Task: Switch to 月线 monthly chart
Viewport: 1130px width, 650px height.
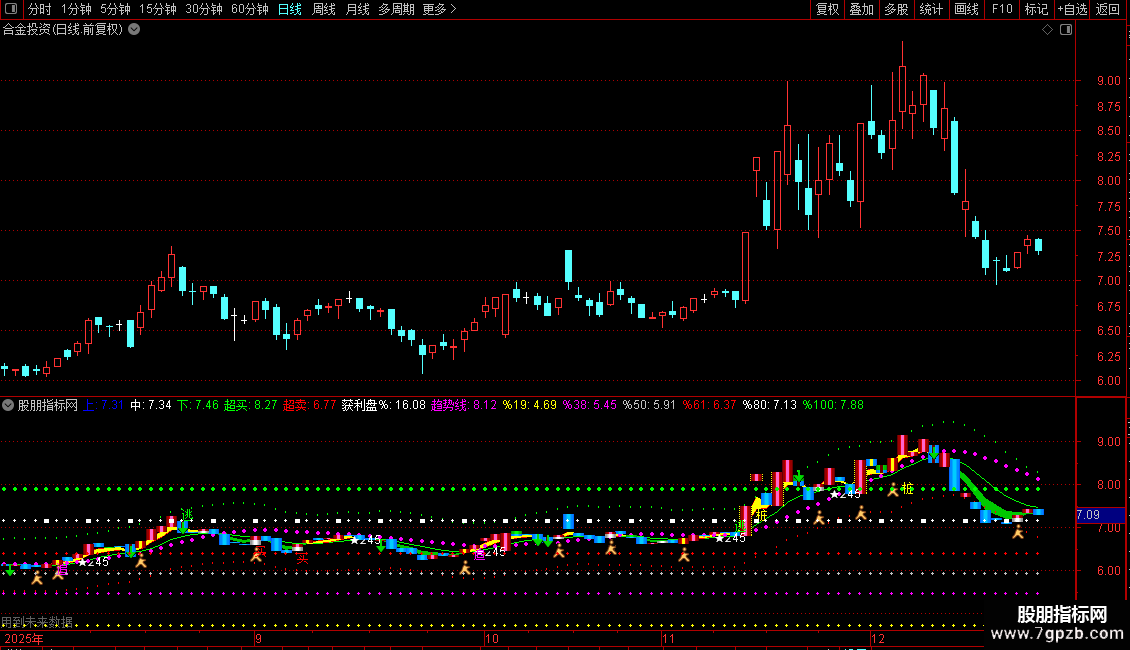Action: click(357, 9)
